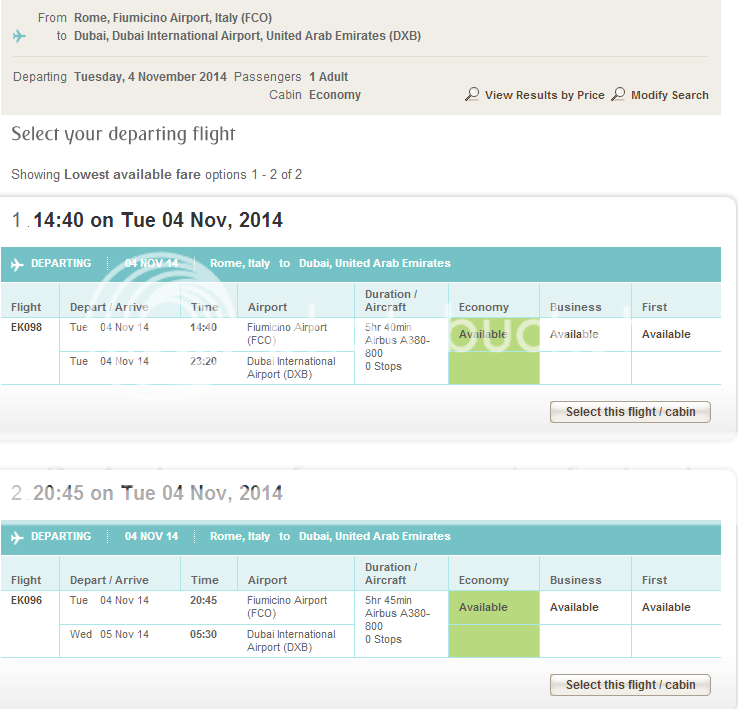Open the View Results by Price link
This screenshot has height=709, width=738.
tap(544, 95)
